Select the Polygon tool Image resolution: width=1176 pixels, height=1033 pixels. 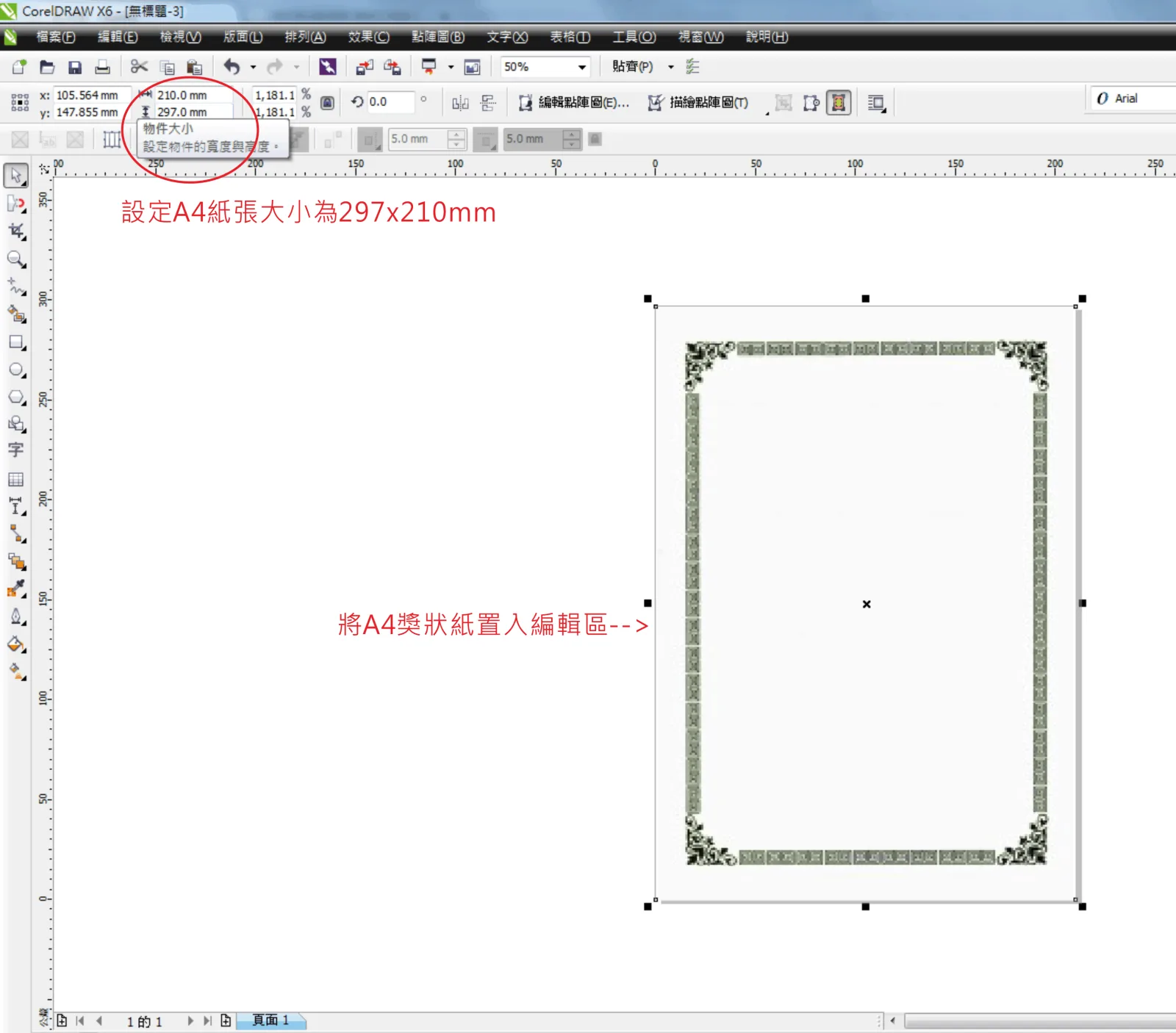[x=16, y=397]
